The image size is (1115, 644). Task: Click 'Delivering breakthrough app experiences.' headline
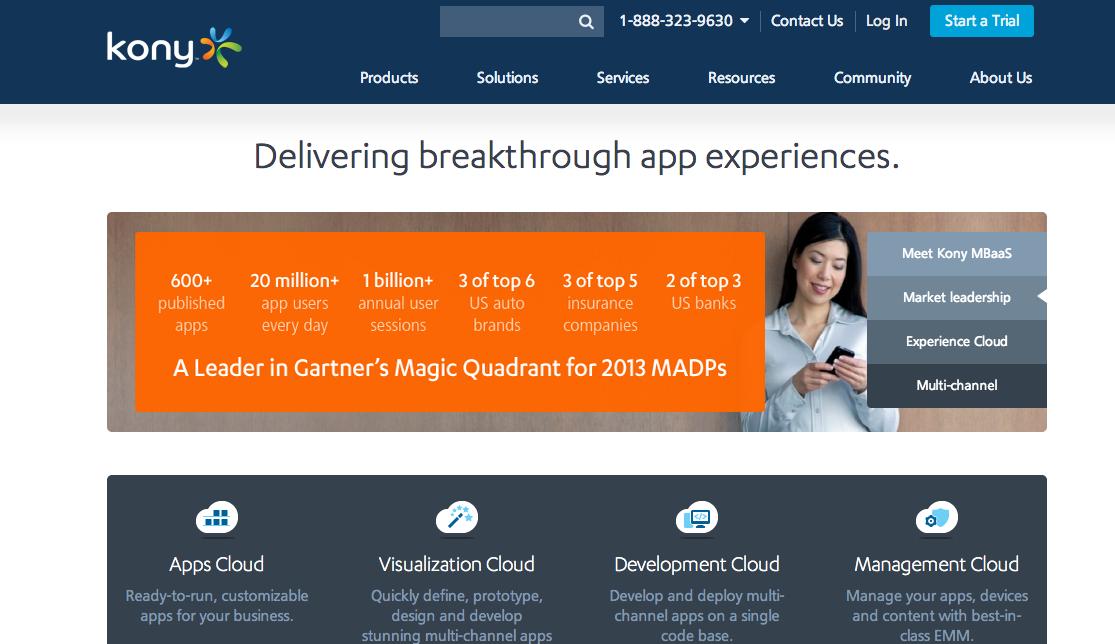point(577,157)
